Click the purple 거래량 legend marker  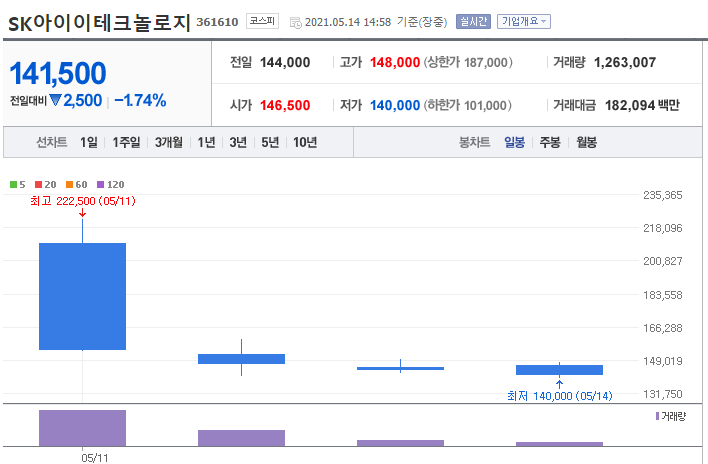[x=657, y=416]
